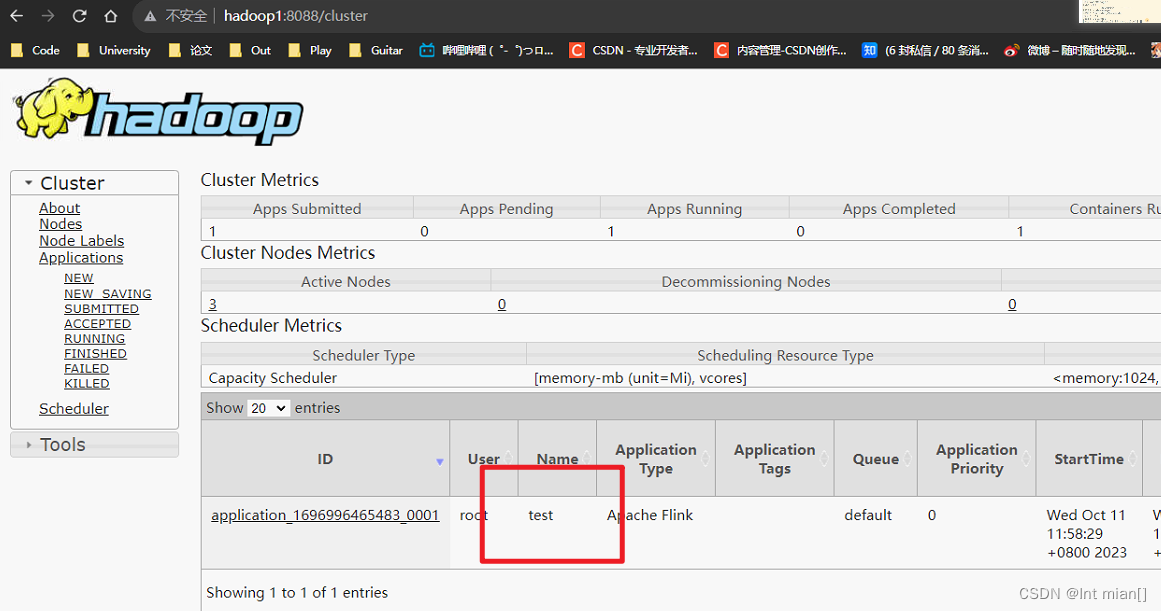1161x611 pixels.
Task: Filter applications by SUBMITTED state
Action: (101, 309)
